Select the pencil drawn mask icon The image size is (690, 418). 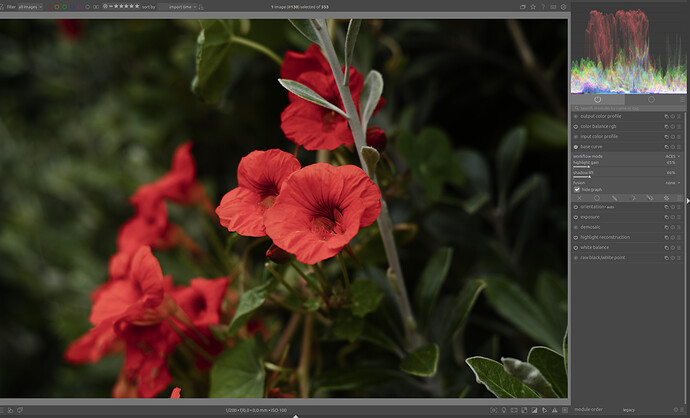pos(613,198)
